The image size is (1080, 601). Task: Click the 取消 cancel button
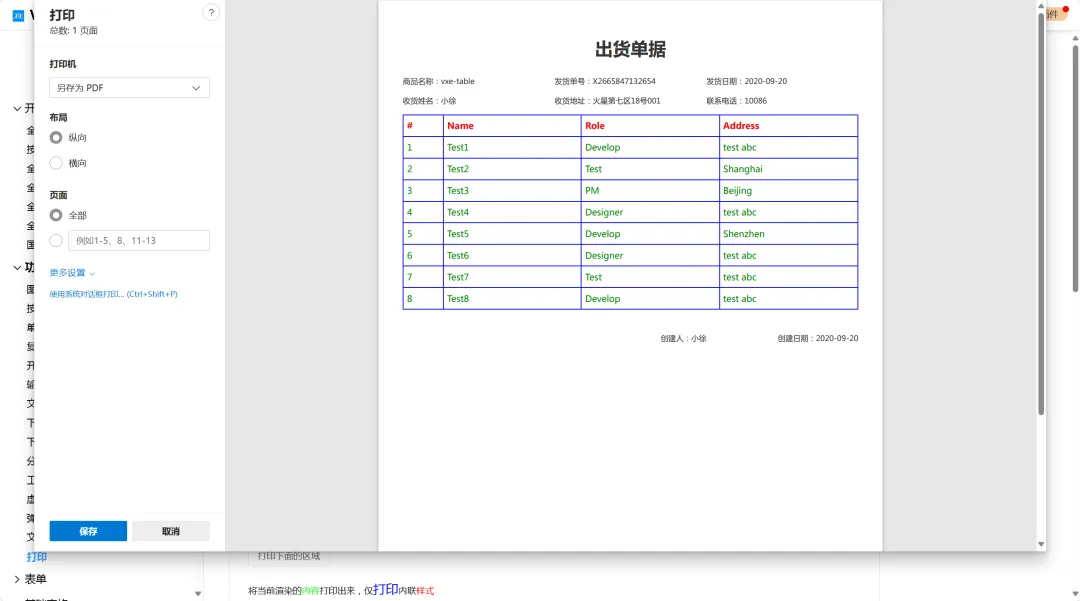click(171, 531)
